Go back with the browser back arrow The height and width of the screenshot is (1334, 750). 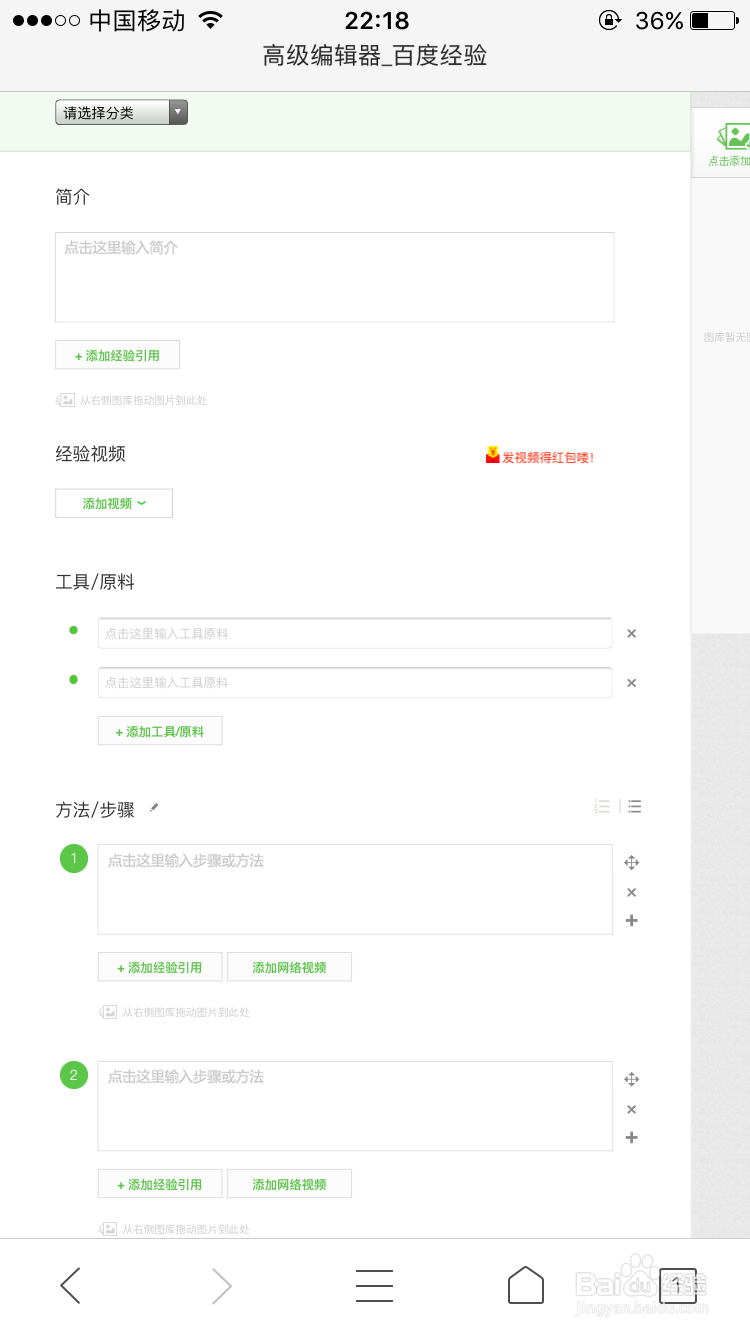(x=70, y=1285)
